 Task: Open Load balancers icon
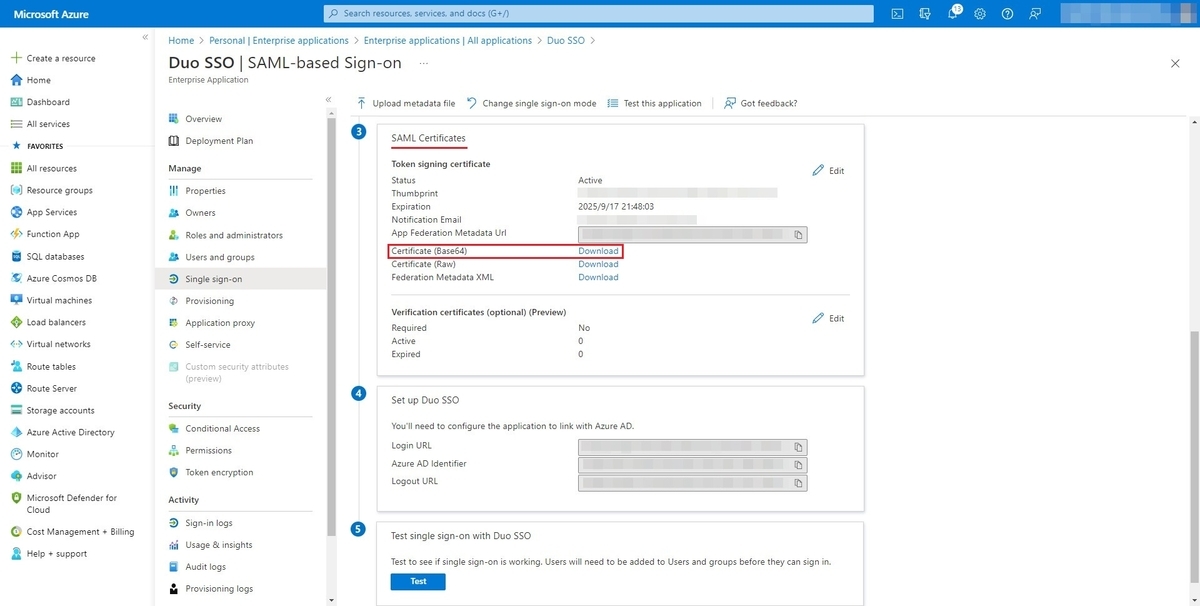click(x=16, y=322)
